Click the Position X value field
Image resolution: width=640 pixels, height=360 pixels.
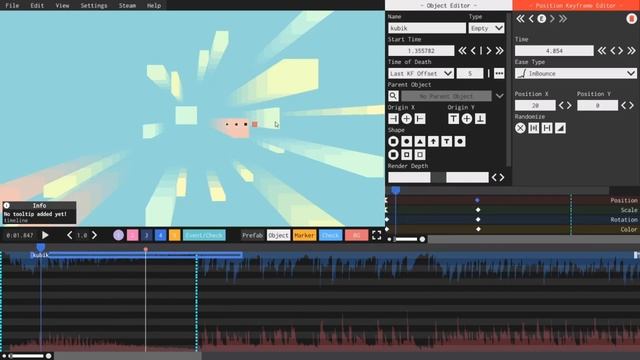pos(535,105)
